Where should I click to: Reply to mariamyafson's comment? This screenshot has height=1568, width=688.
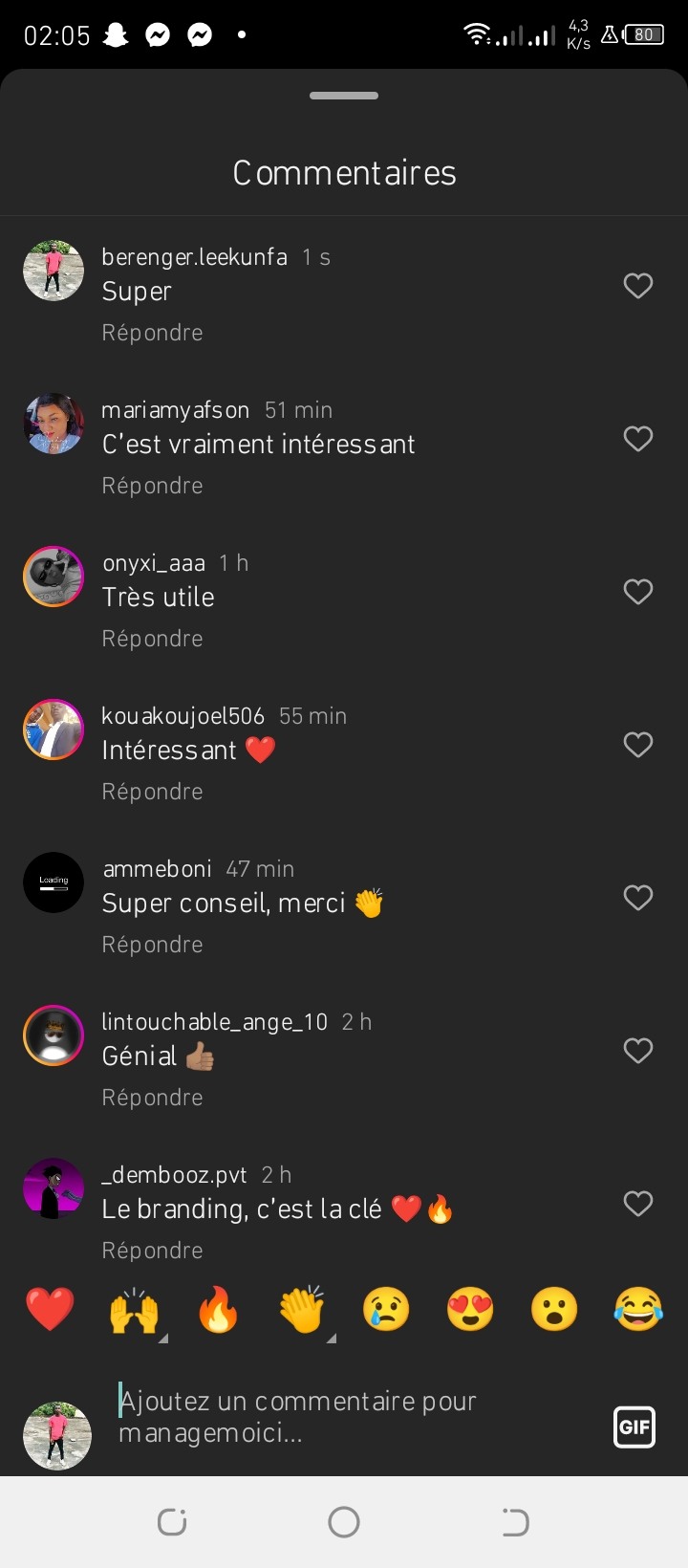tap(153, 486)
